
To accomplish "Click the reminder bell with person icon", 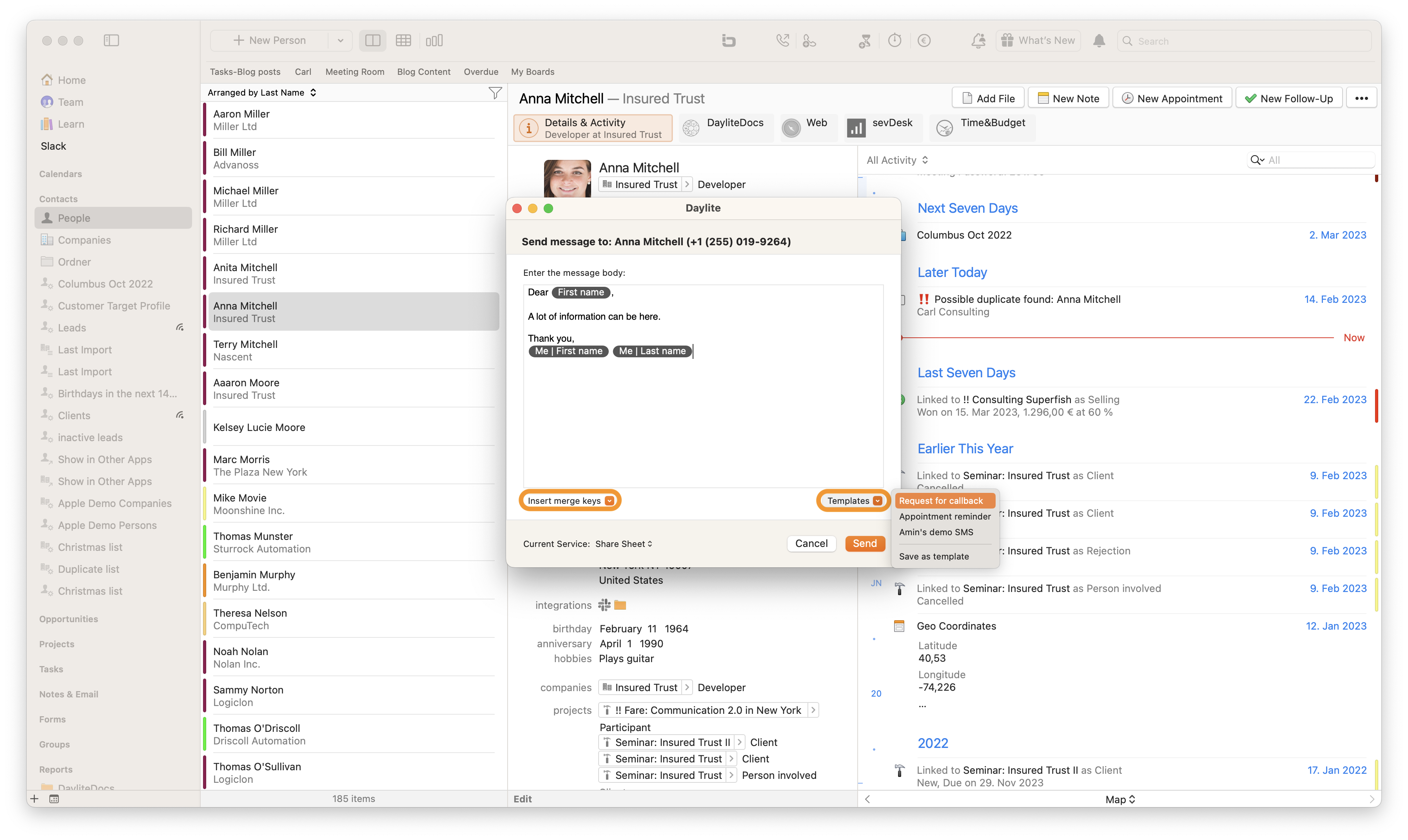I will coord(978,40).
